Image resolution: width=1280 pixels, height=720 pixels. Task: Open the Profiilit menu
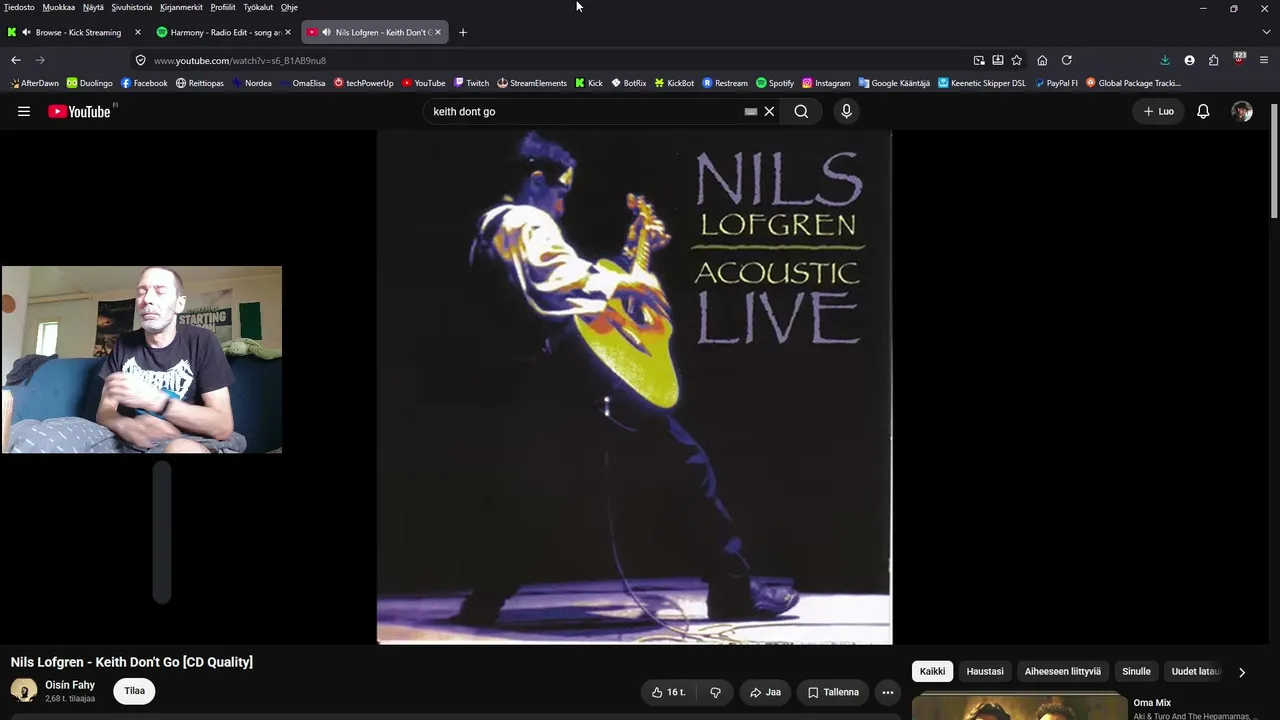pyautogui.click(x=223, y=7)
